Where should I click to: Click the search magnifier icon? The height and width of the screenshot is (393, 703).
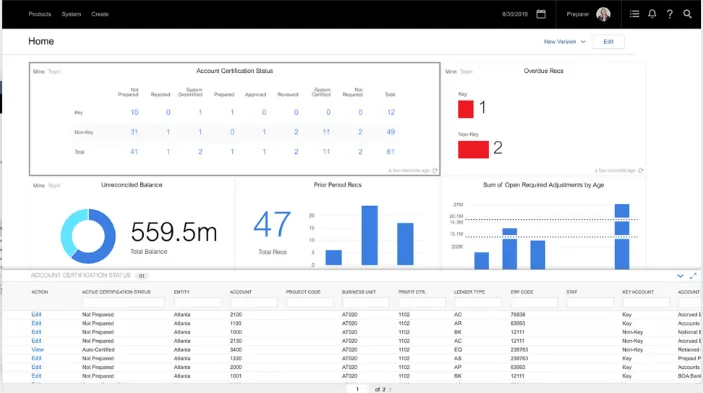click(687, 14)
